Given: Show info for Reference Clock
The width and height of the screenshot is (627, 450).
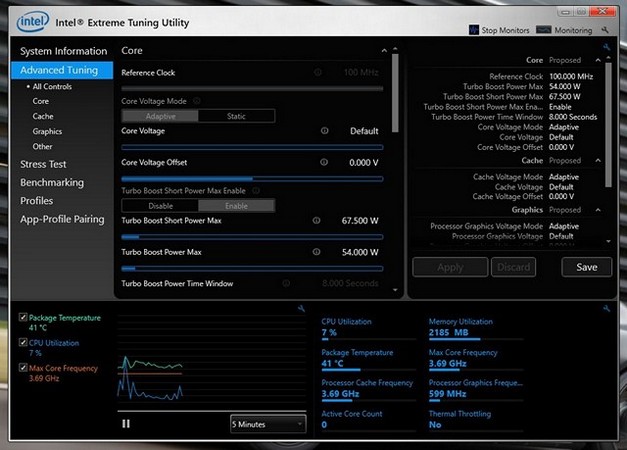Looking at the screenshot, I should (317, 72).
